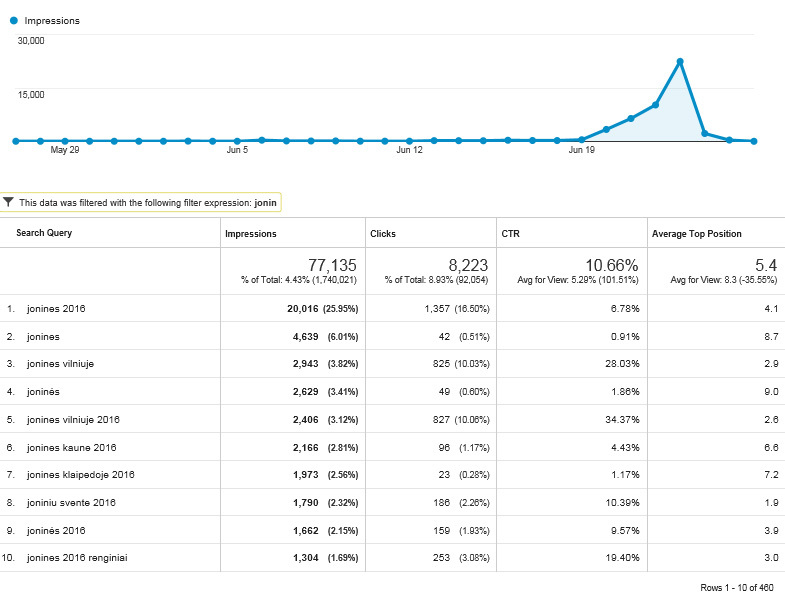Click CTR cell 19.40%
The width and height of the screenshot is (785, 600).
pyautogui.click(x=622, y=558)
